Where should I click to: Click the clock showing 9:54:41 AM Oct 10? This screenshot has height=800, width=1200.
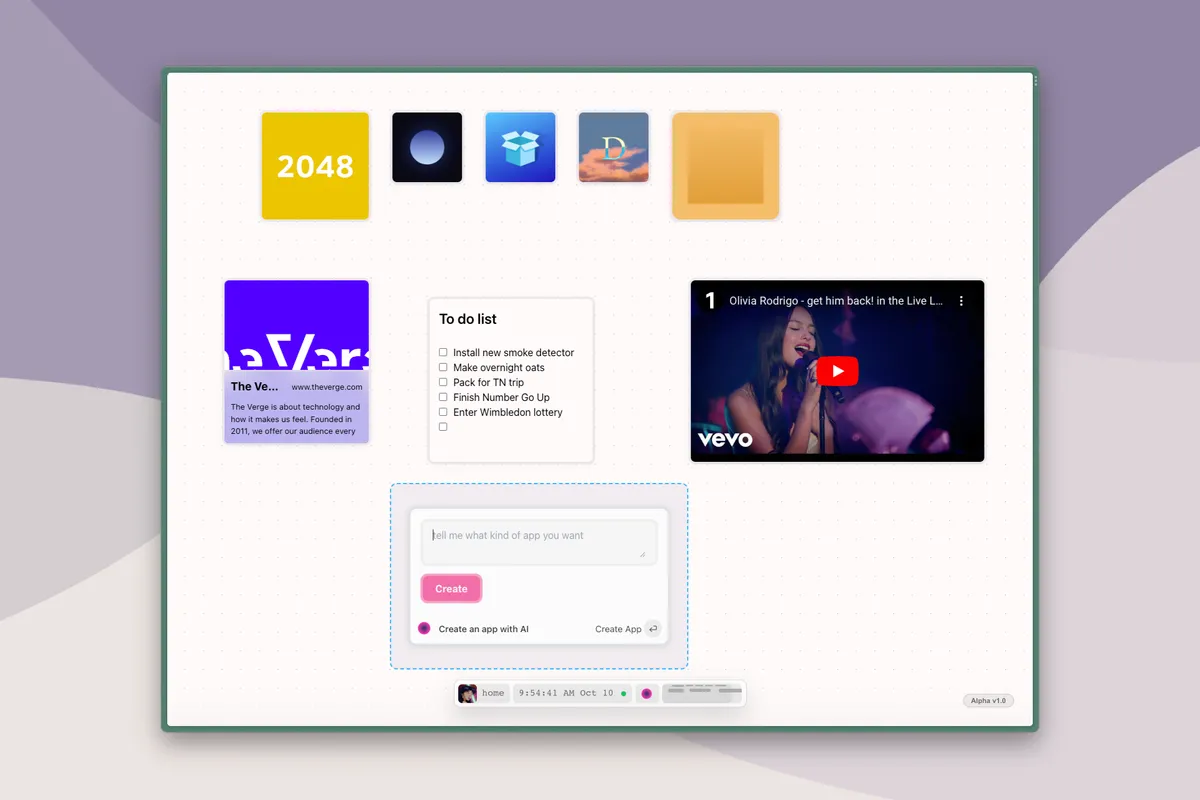(x=566, y=693)
